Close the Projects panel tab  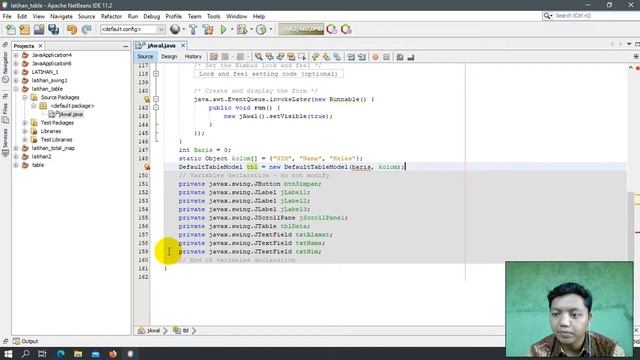(x=40, y=46)
